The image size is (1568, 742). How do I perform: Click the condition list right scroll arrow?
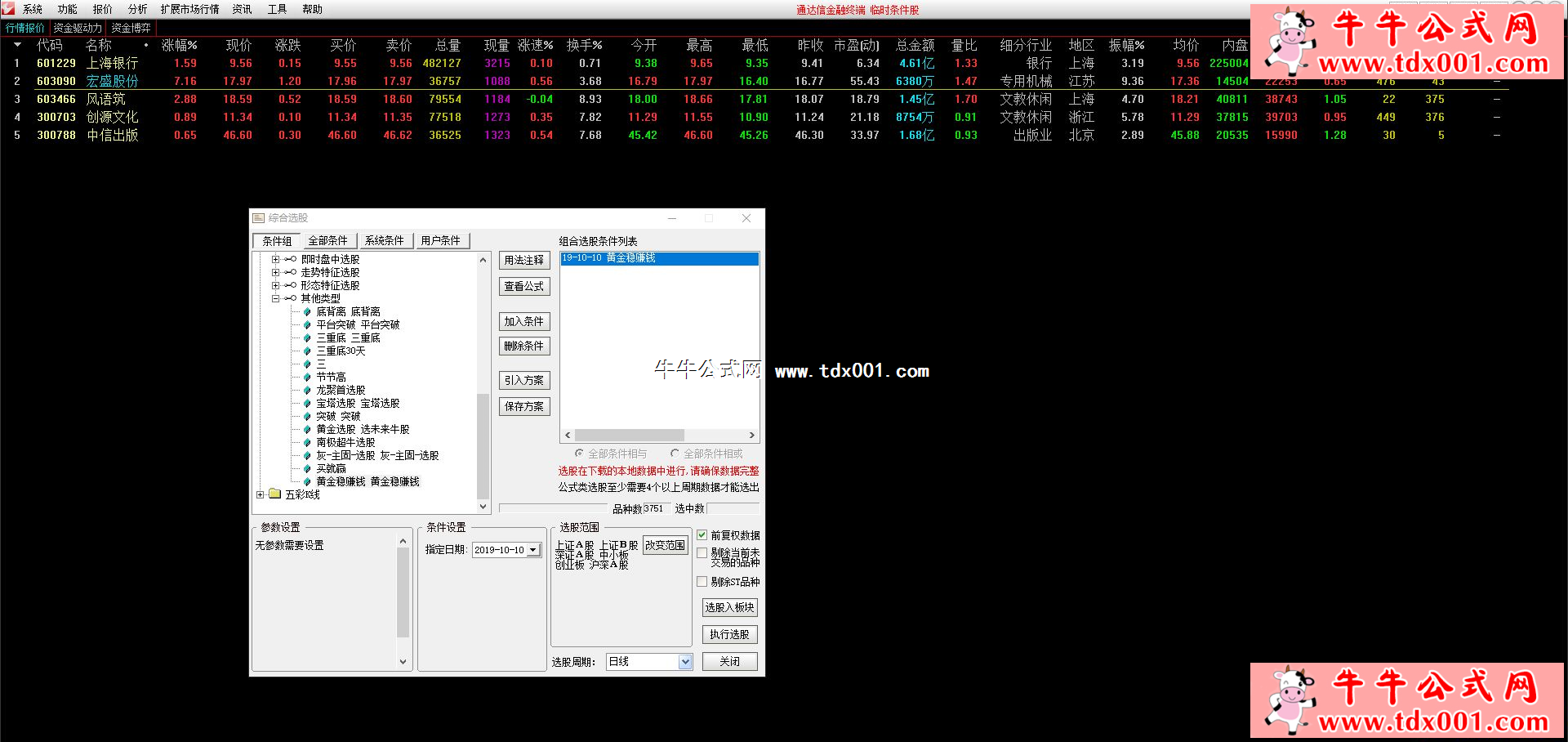click(752, 436)
